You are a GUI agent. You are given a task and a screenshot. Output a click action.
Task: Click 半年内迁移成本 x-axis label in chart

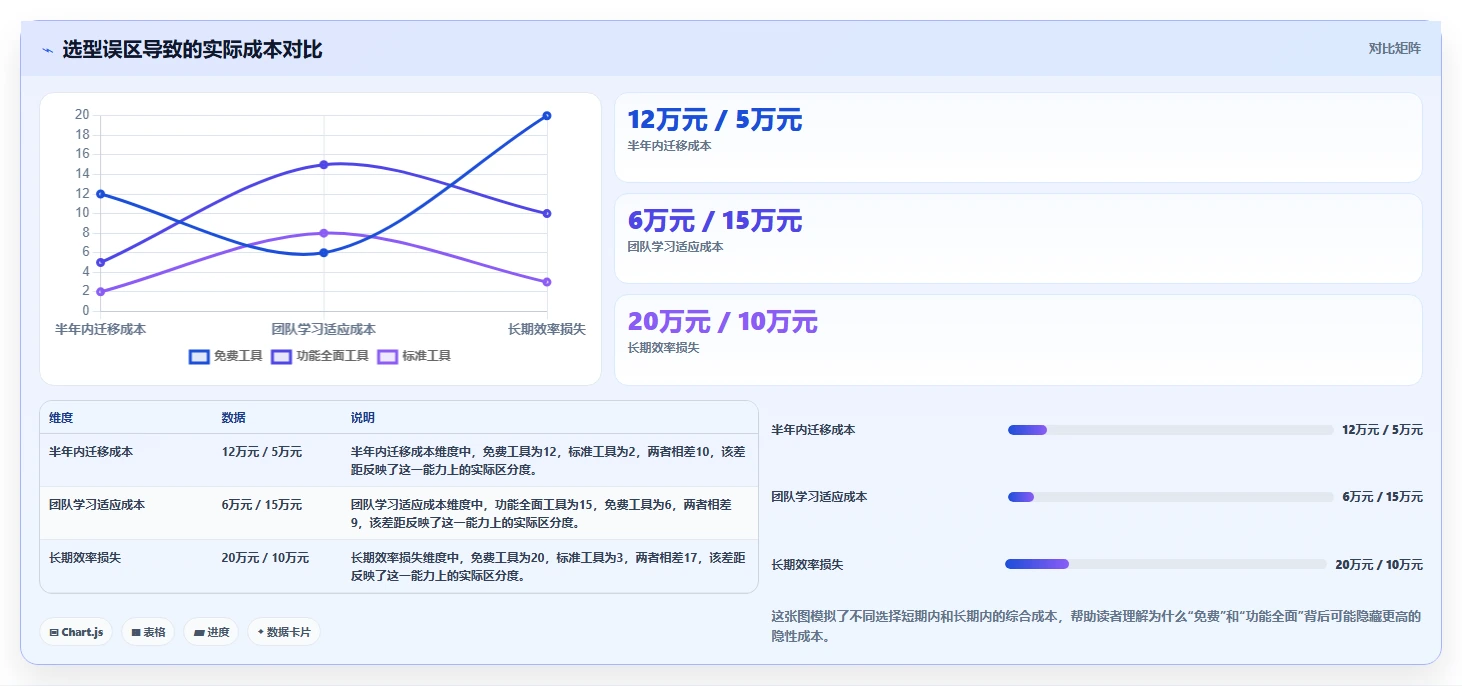(100, 328)
